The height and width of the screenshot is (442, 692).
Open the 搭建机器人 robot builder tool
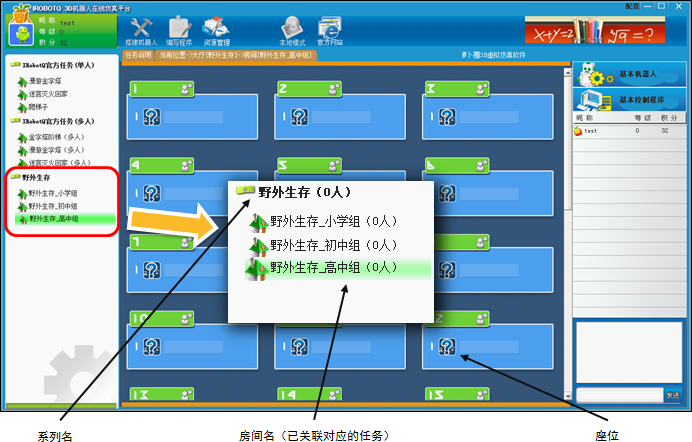pos(142,30)
